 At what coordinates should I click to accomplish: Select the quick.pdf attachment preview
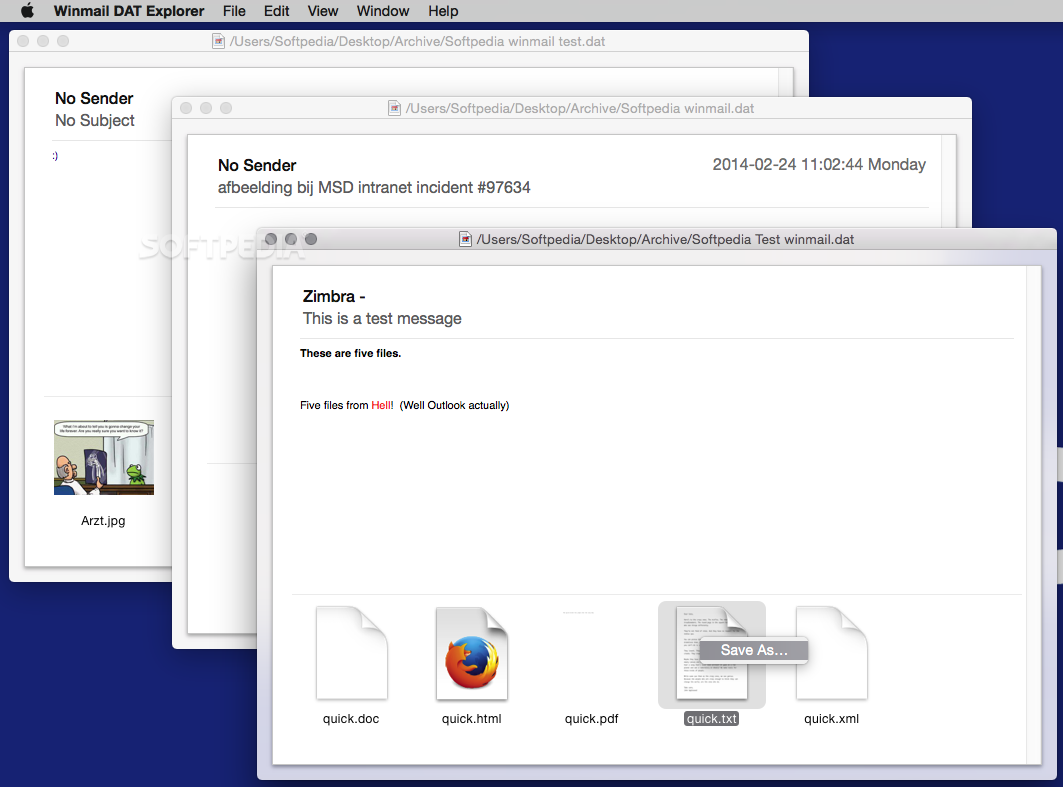click(x=578, y=612)
